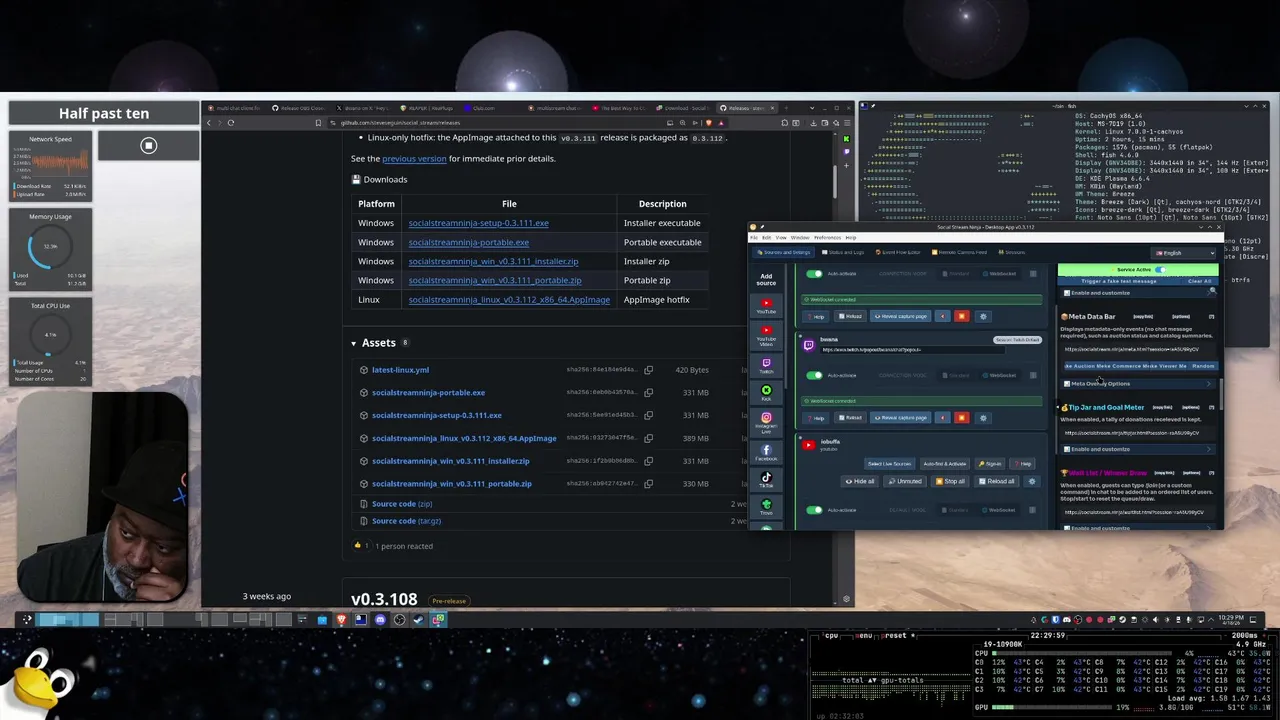Reload the GitHub releases page
Image resolution: width=1280 pixels, height=720 pixels.
231,122
